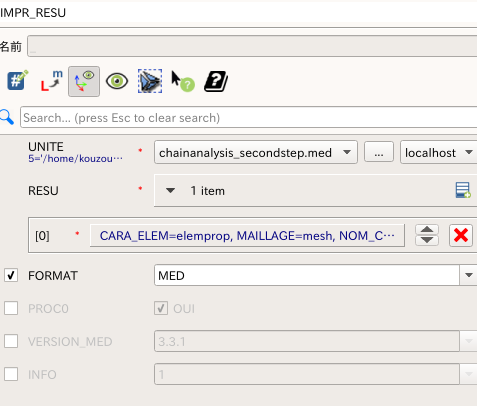Enable the VERSION_MED checkbox

point(11,341)
